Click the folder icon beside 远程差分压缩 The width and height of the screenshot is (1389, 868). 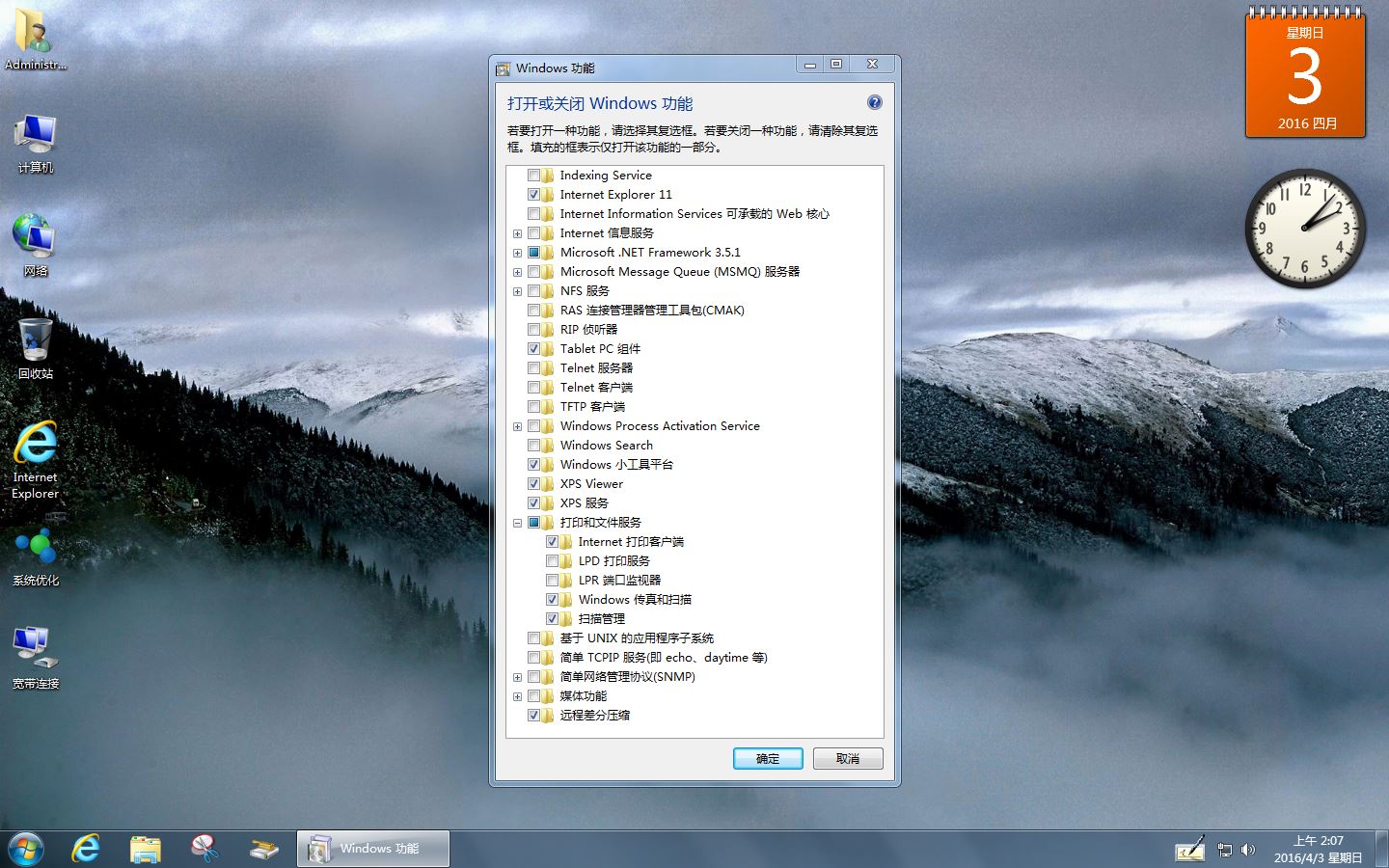pyautogui.click(x=548, y=715)
